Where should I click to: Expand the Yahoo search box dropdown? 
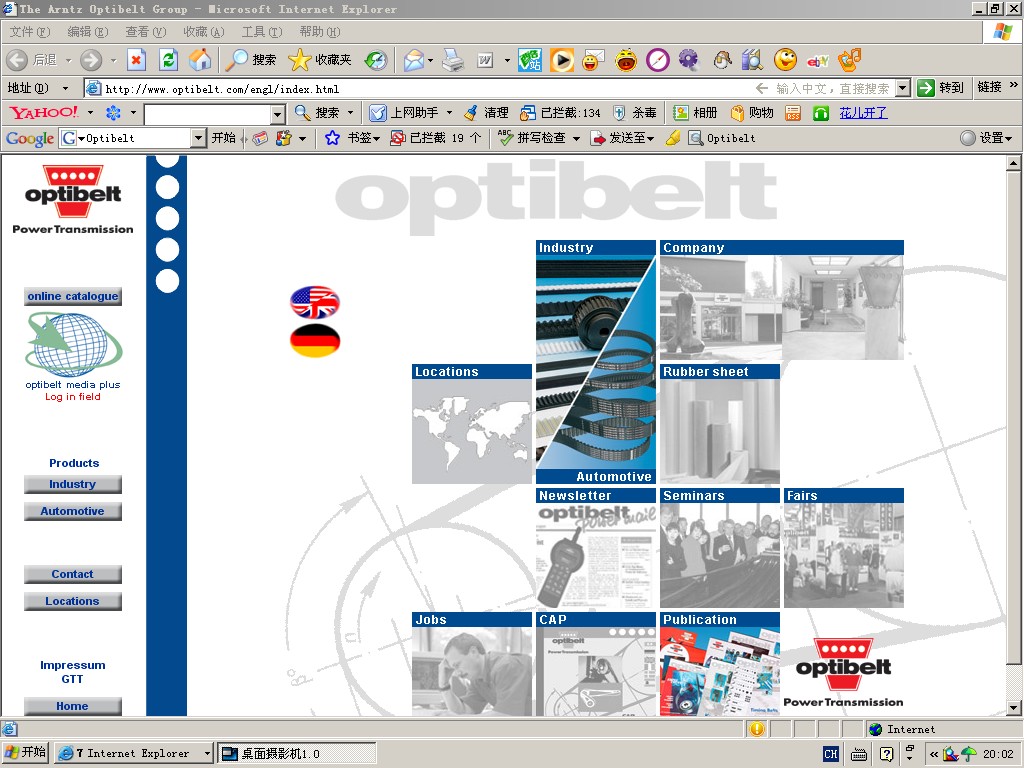pos(278,114)
